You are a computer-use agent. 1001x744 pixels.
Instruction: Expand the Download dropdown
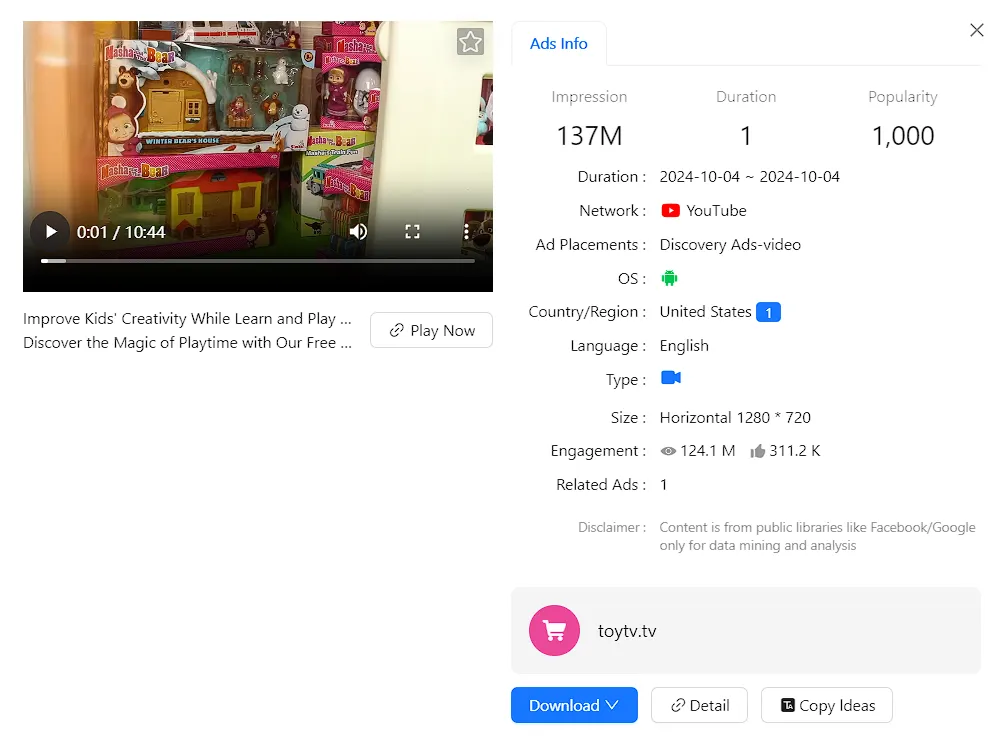[574, 705]
